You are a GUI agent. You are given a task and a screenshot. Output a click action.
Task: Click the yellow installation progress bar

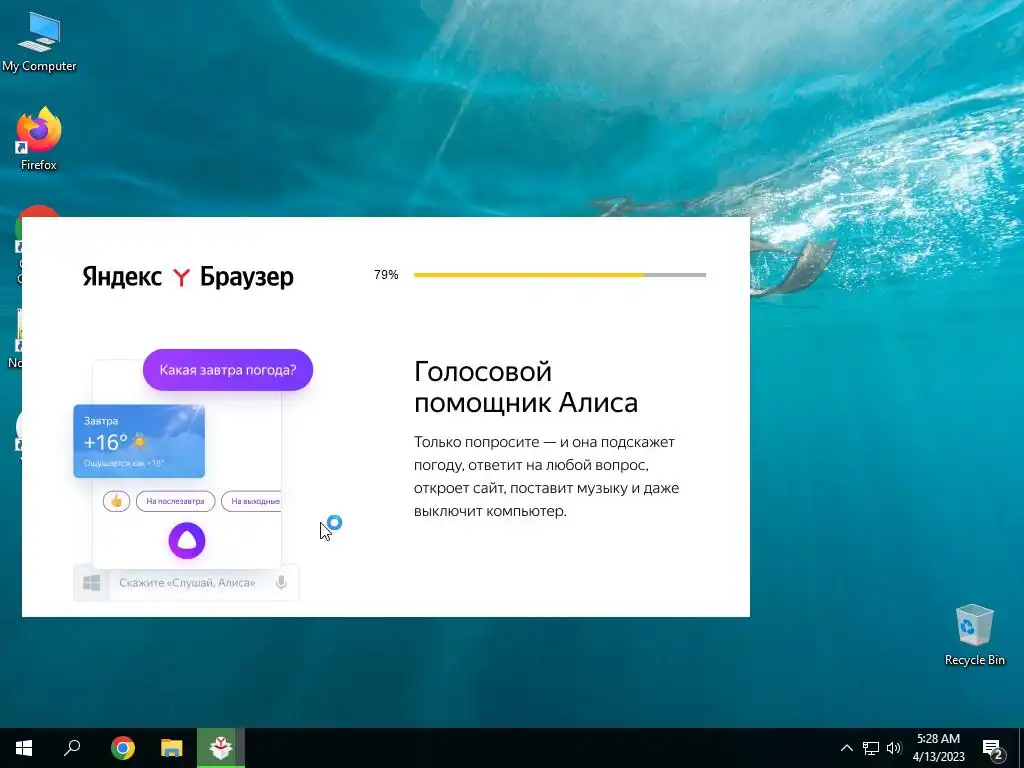560,275
